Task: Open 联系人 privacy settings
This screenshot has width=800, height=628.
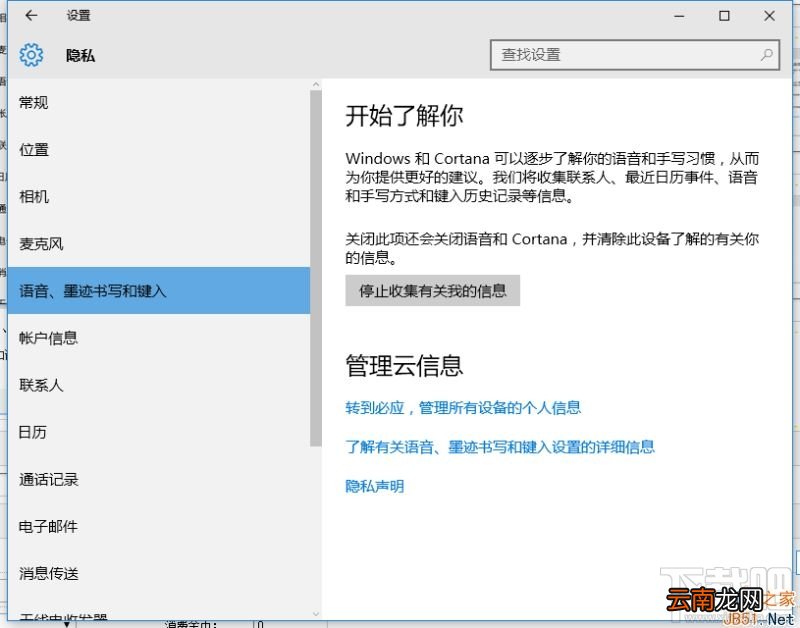Action: [x=159, y=385]
